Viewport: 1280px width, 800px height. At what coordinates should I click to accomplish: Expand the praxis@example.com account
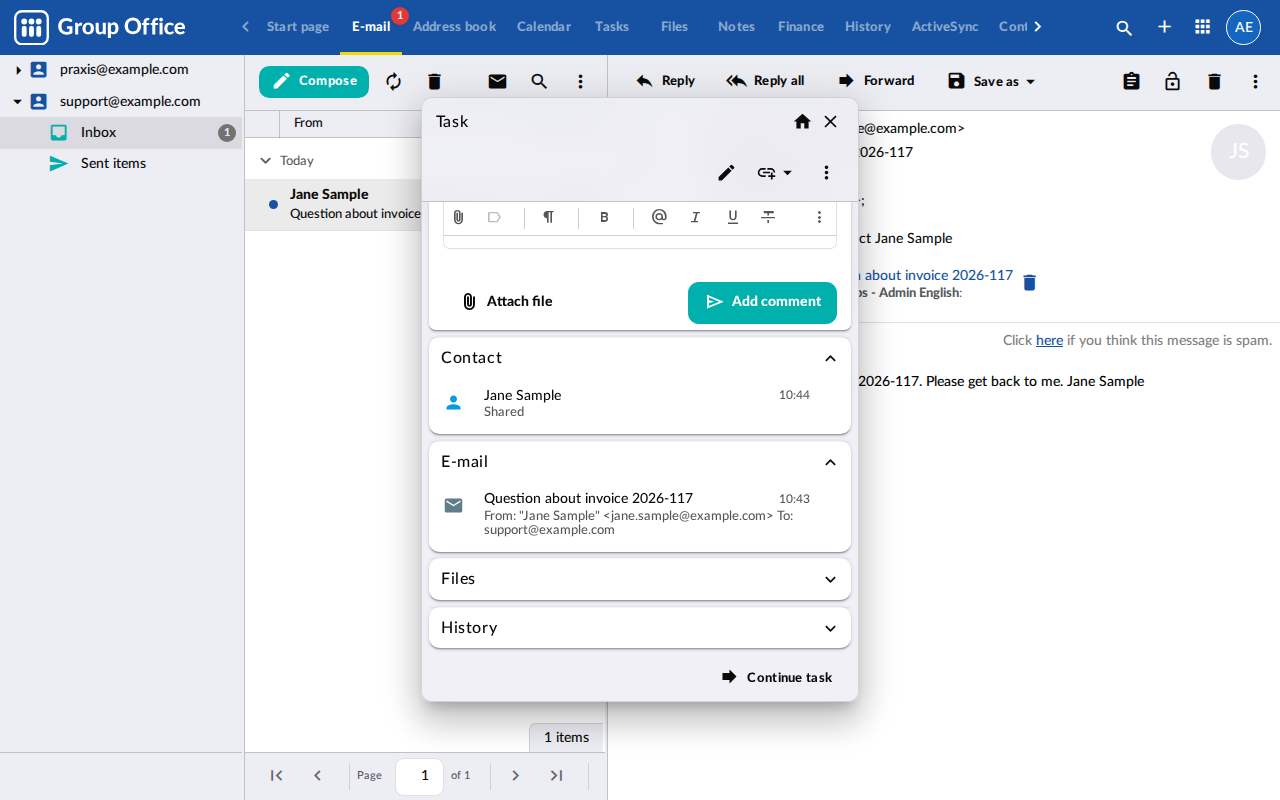(x=18, y=70)
